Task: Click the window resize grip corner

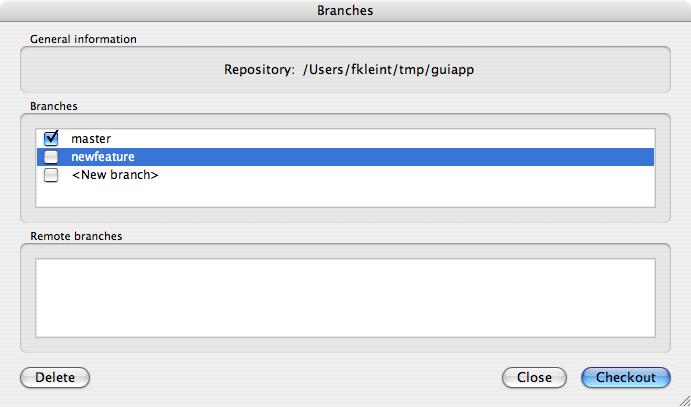Action: pyautogui.click(x=683, y=399)
